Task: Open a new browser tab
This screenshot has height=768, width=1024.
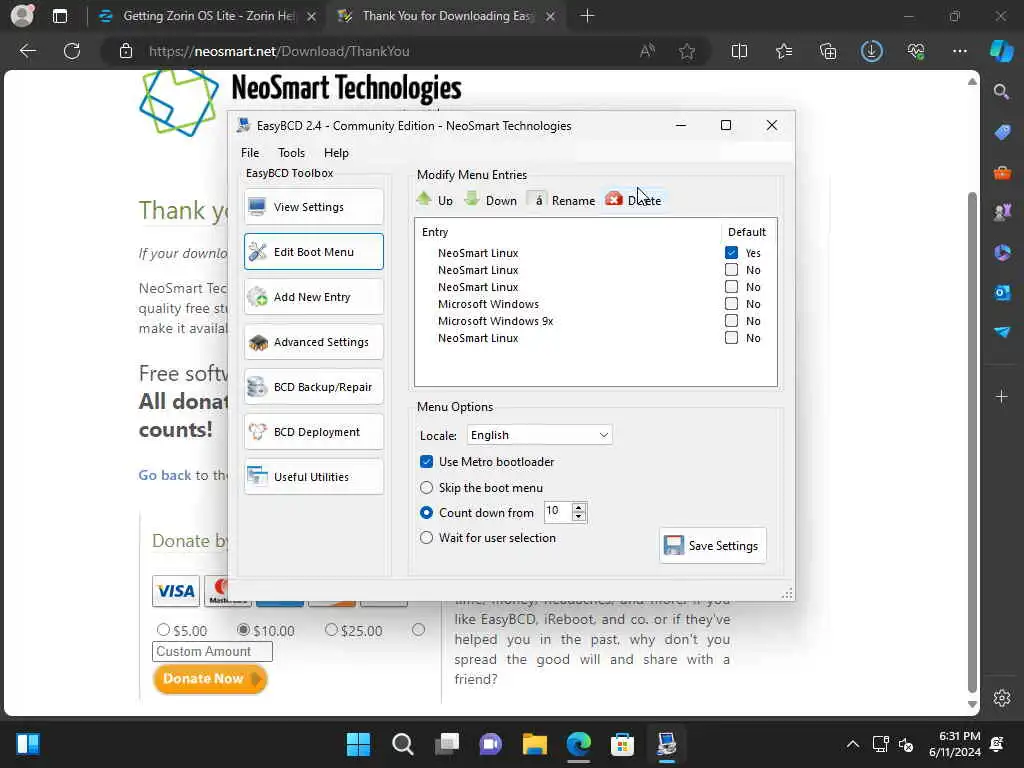Action: click(587, 16)
